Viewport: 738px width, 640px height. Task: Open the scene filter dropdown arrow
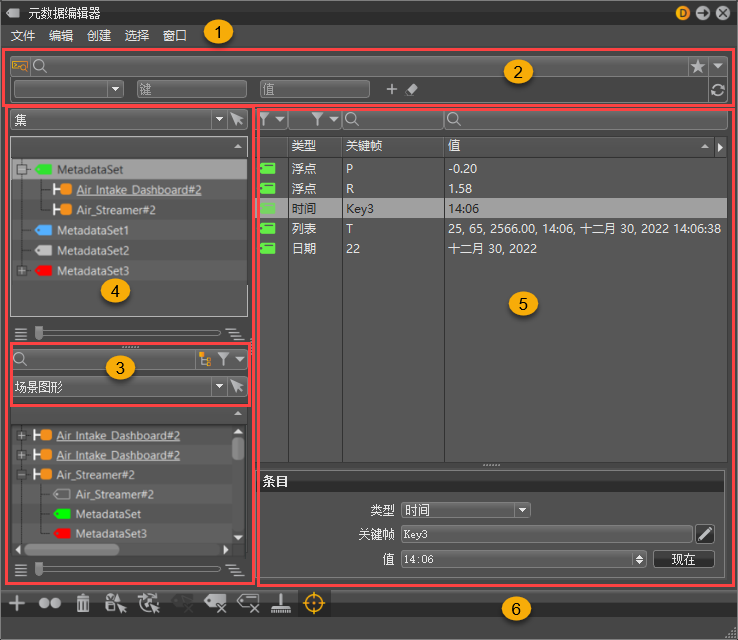[x=240, y=359]
